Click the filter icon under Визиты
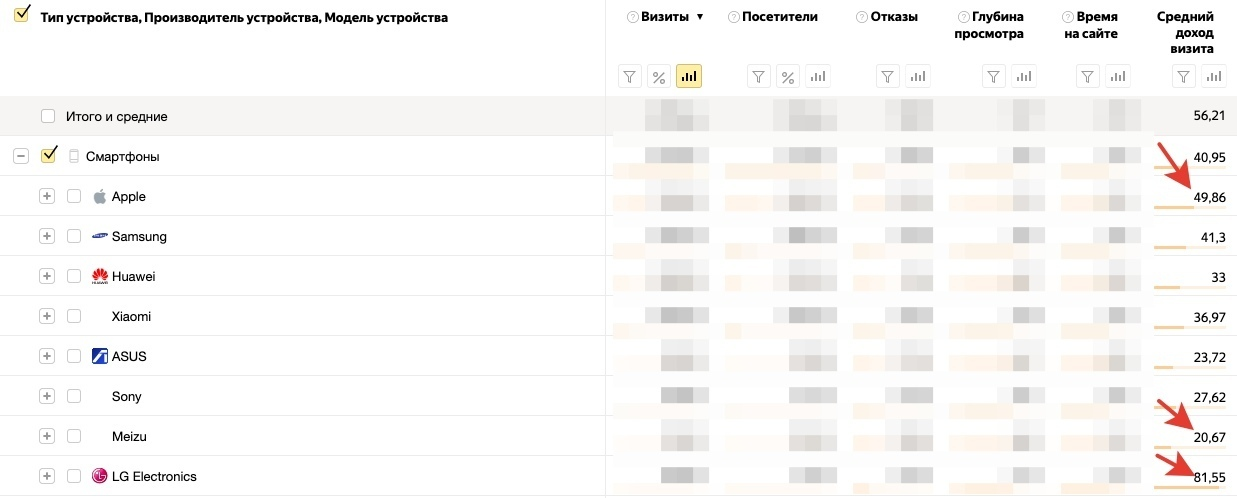 (x=629, y=76)
